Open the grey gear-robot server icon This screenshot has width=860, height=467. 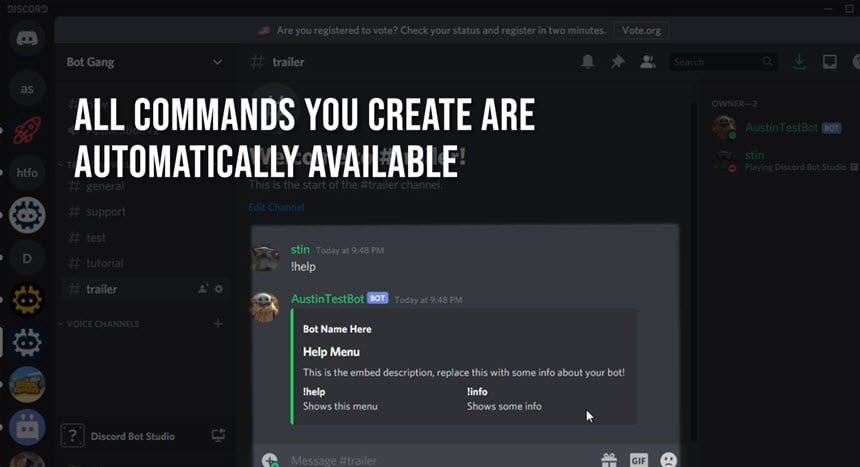point(27,342)
